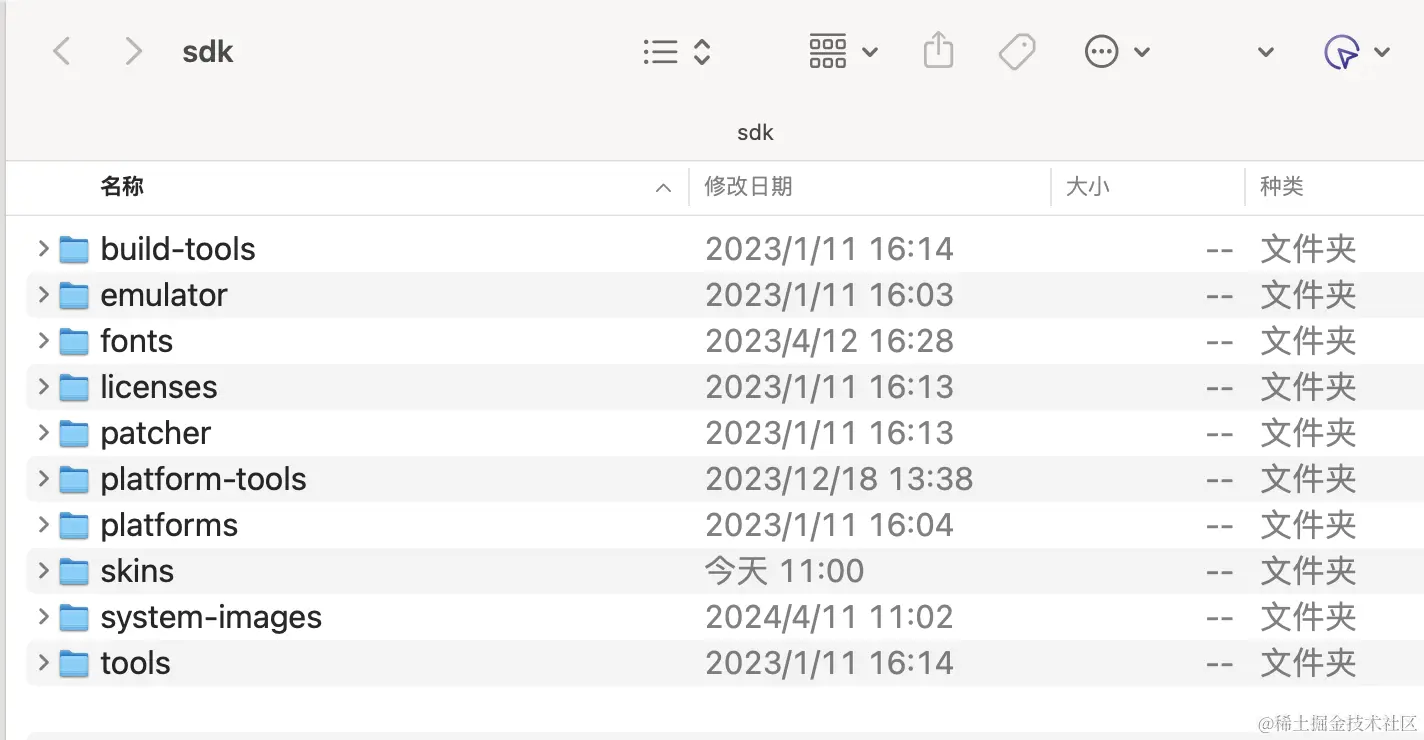Click the list view mode icon
1424x740 pixels.
(x=661, y=52)
